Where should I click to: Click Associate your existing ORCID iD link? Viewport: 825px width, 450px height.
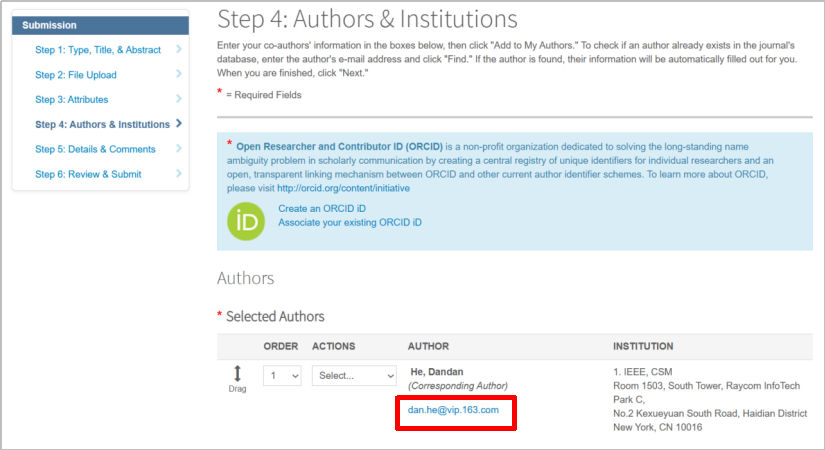pyautogui.click(x=350, y=223)
